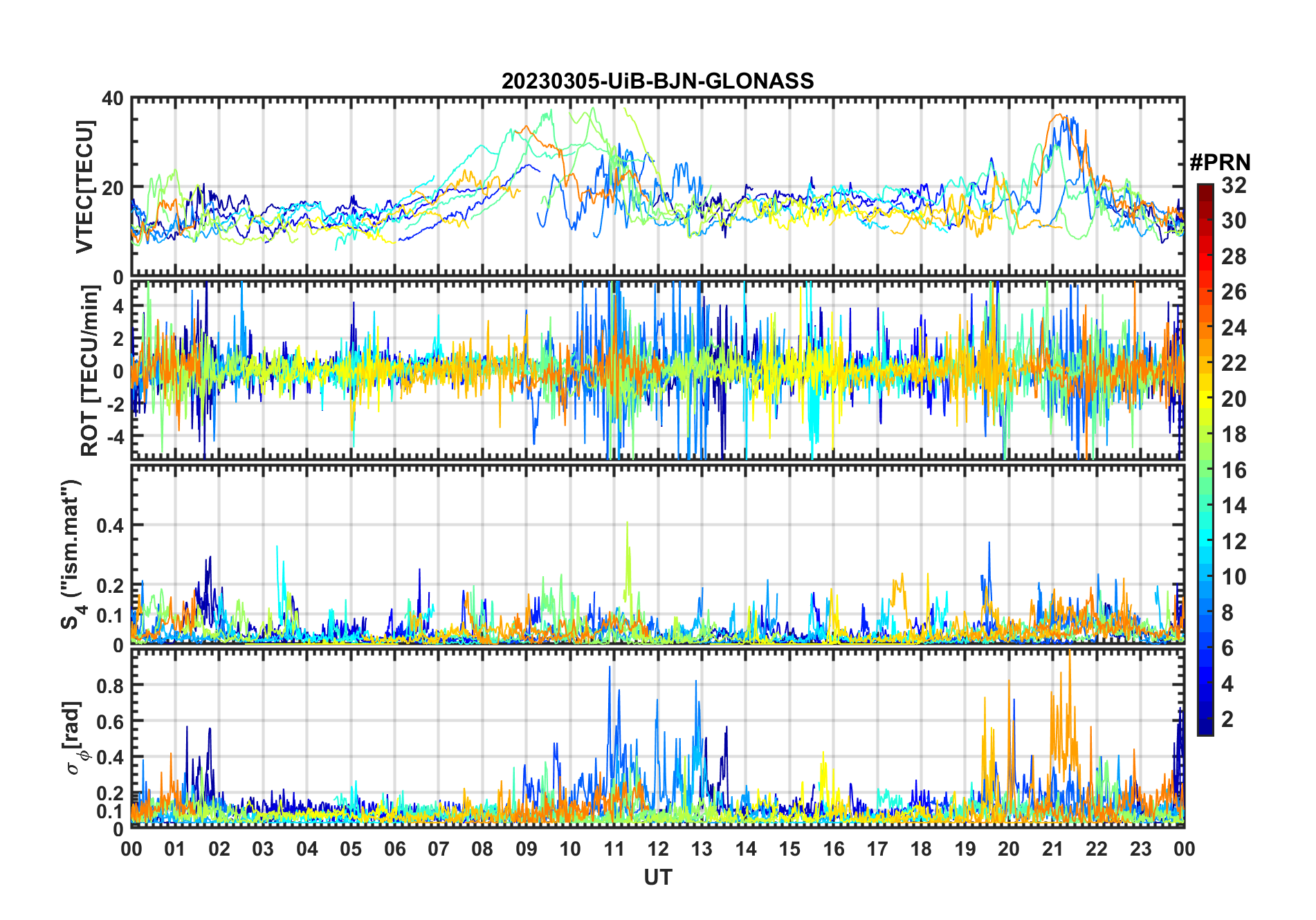The image size is (1316, 920).
Task: Click x-axis hour tick label 03
Action: click(x=263, y=849)
